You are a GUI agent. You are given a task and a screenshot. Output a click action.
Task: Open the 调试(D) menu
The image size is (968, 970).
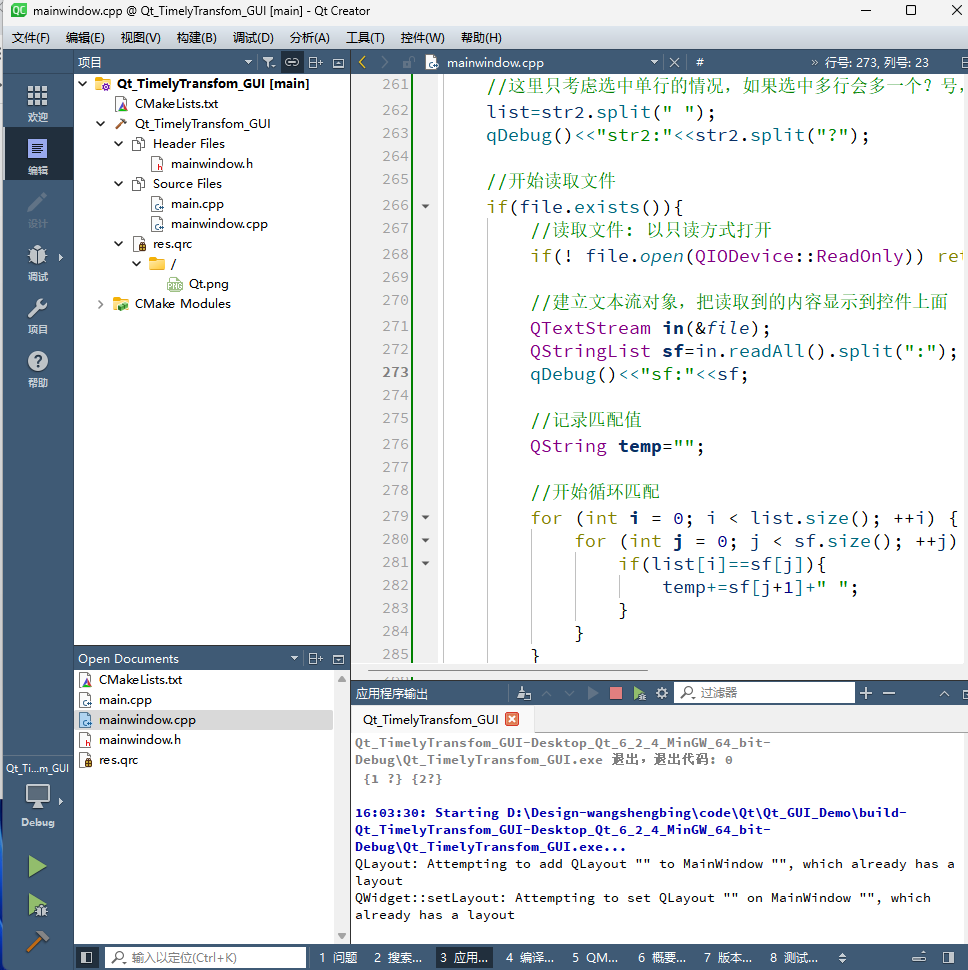253,38
